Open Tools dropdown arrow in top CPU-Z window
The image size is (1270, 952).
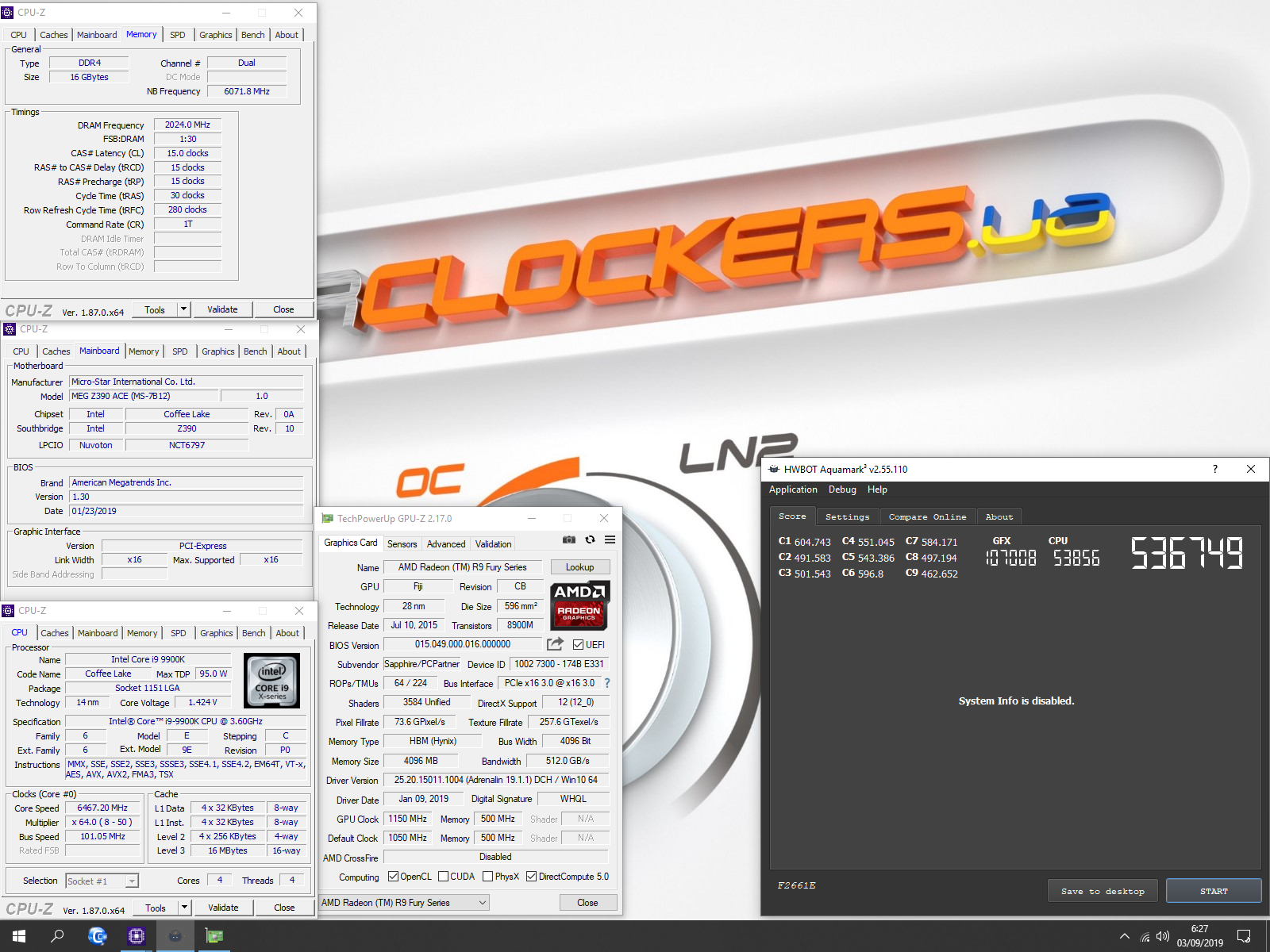tap(184, 309)
